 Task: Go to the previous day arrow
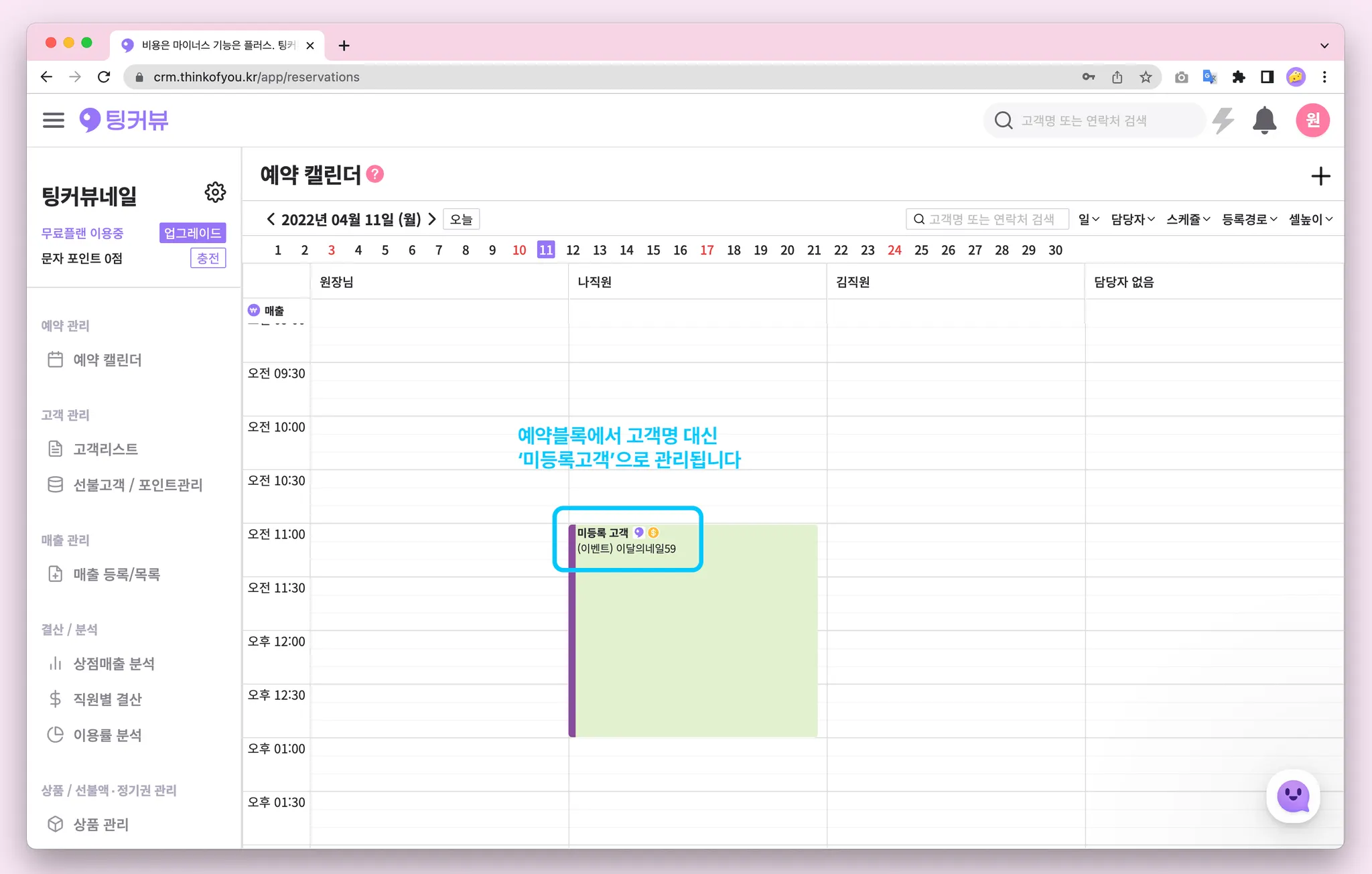pyautogui.click(x=271, y=219)
